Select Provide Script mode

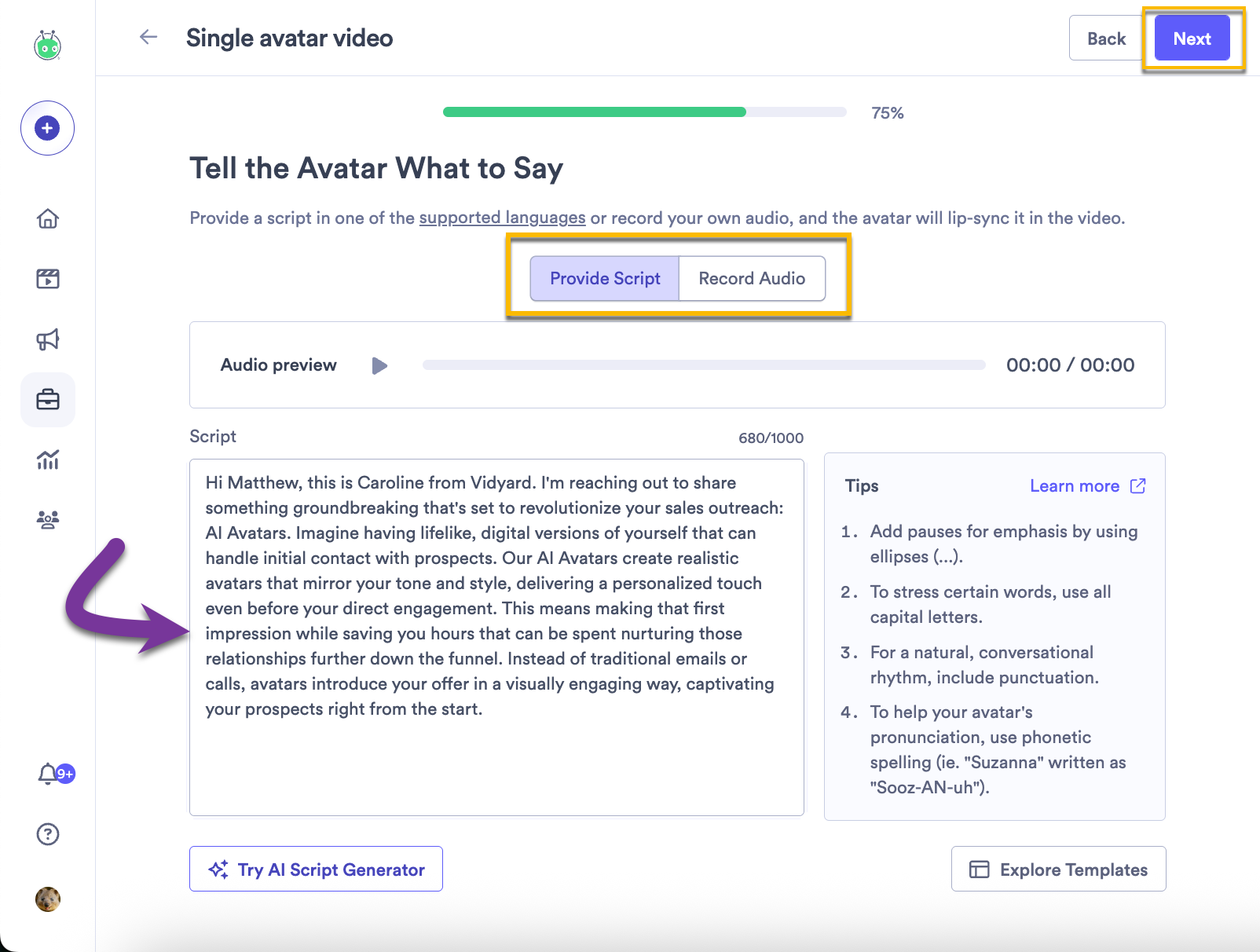click(x=604, y=278)
